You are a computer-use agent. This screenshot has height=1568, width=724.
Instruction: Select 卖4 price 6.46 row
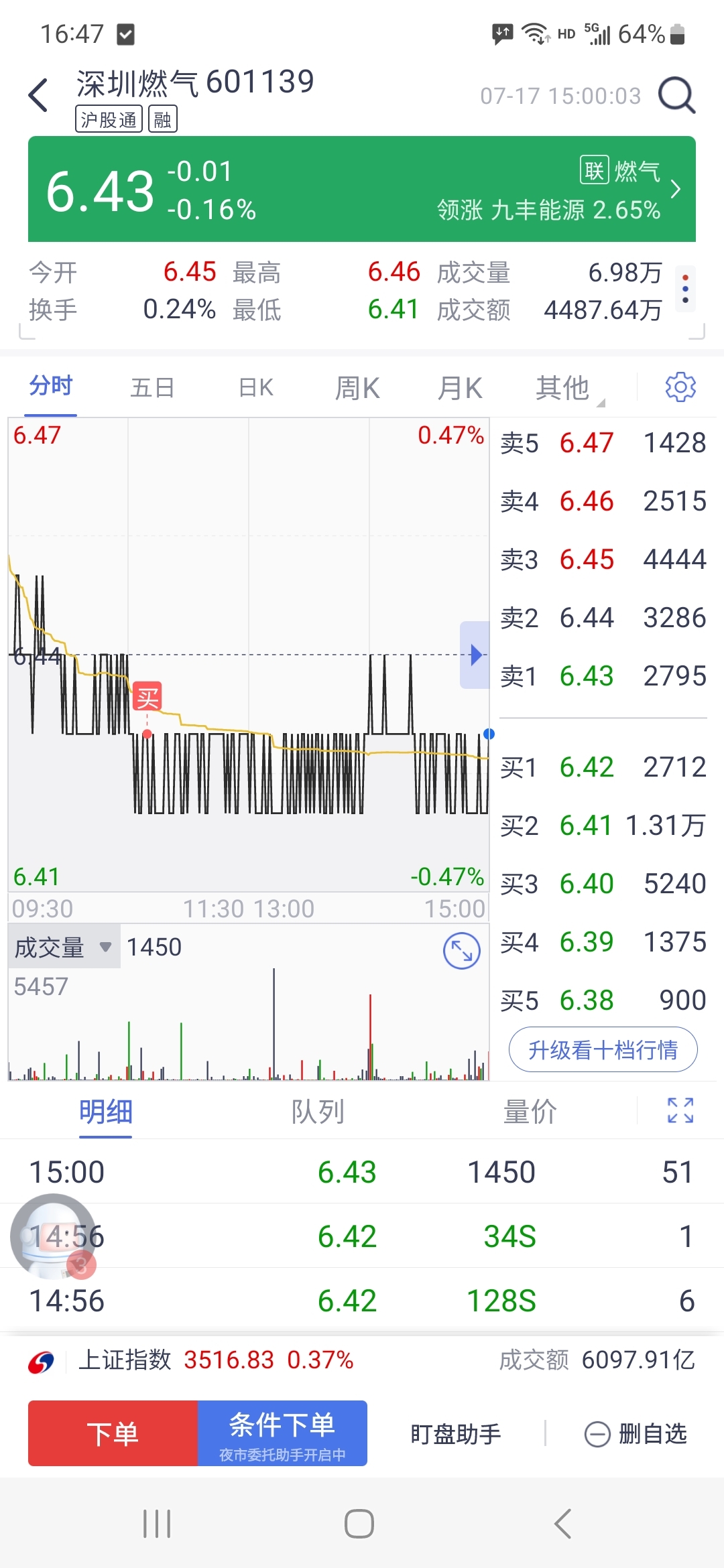pyautogui.click(x=603, y=501)
